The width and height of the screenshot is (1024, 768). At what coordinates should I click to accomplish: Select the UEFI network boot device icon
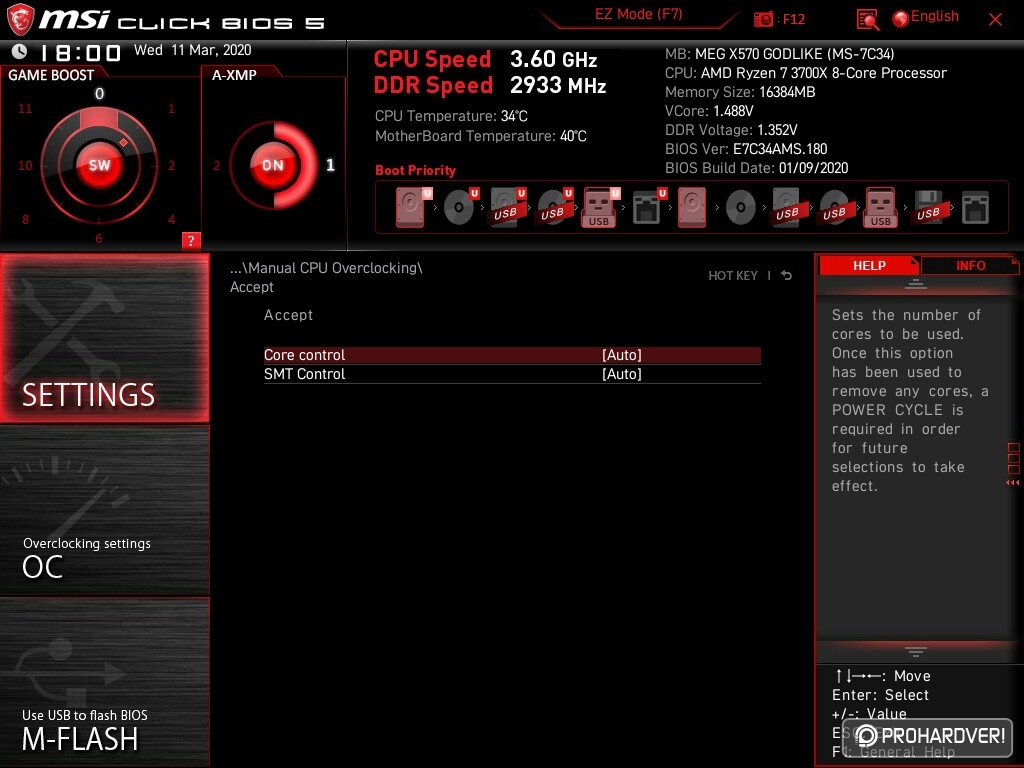pyautogui.click(x=648, y=207)
